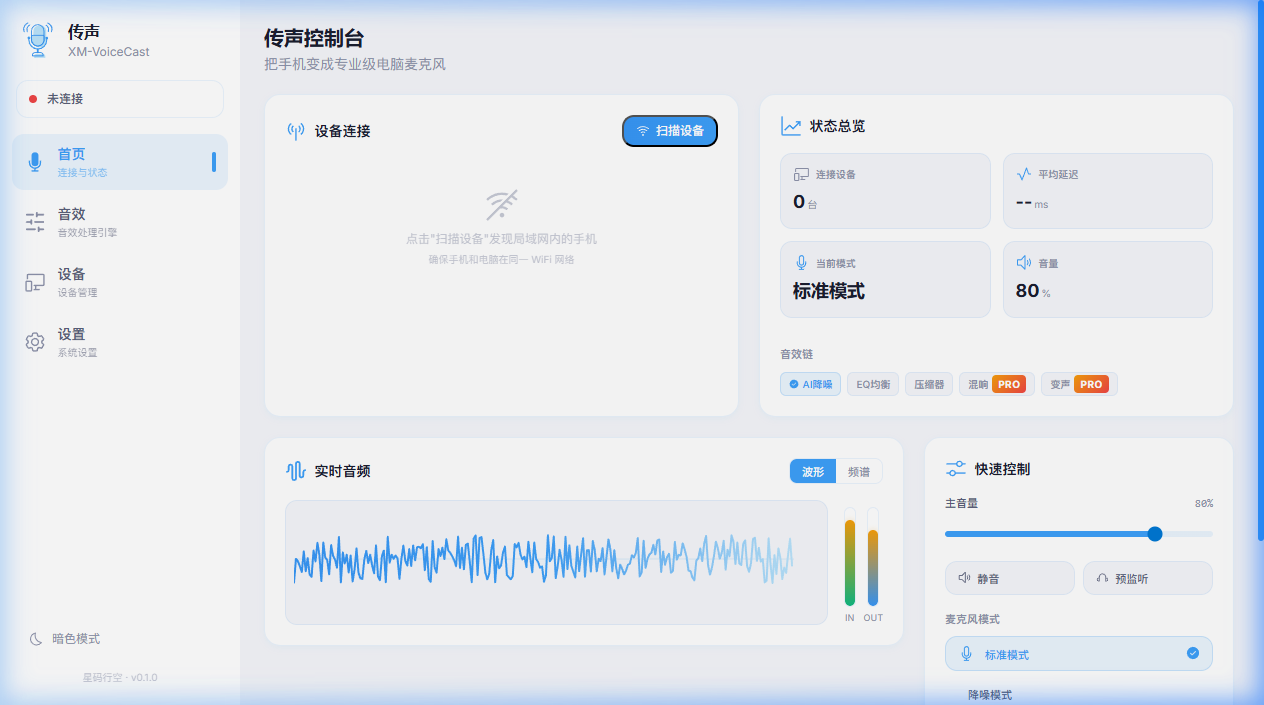Viewport: 1264px width, 705px height.
Task: Click the sound effects sliders icon
Action: click(x=35, y=222)
